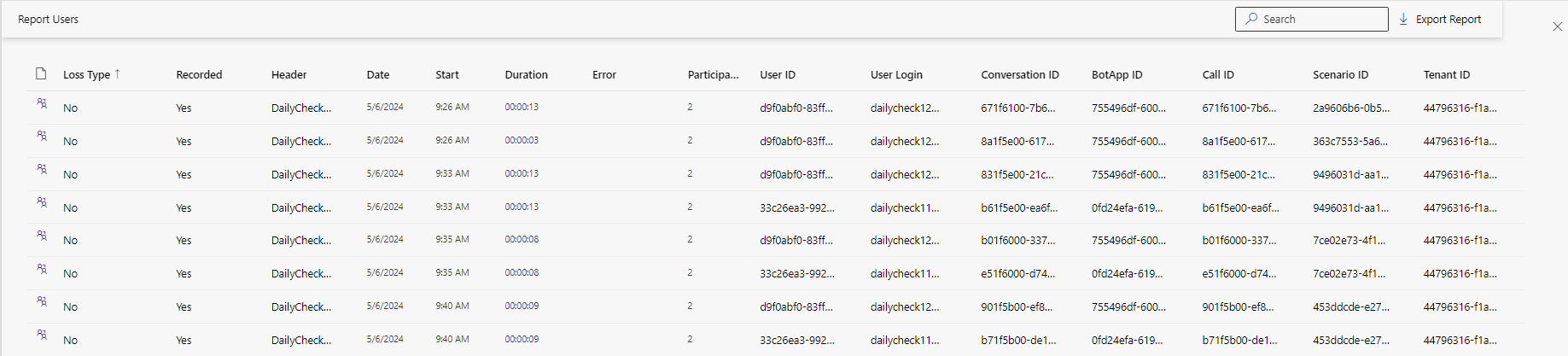Click the User Login column header

point(896,75)
